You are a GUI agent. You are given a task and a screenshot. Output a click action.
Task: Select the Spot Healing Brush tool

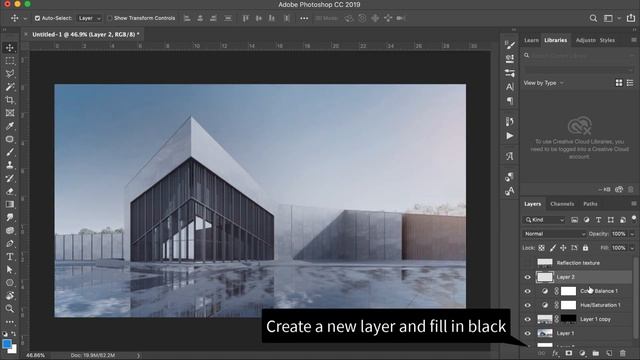[10, 139]
